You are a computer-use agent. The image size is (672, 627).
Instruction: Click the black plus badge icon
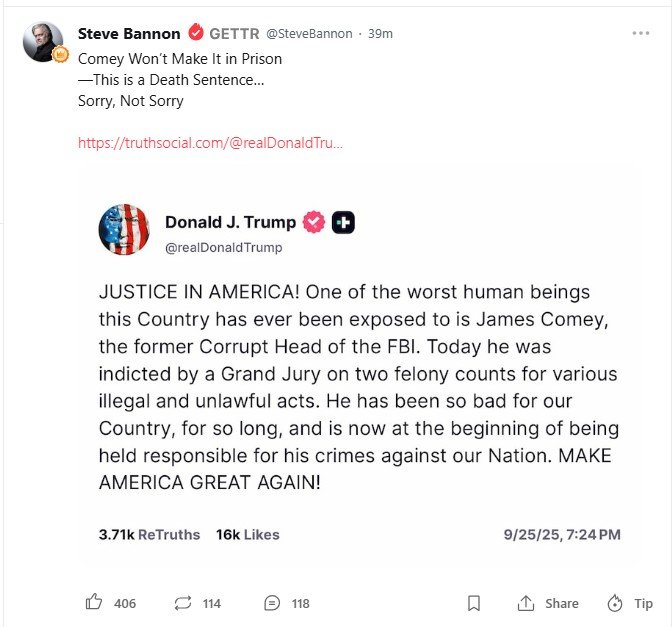point(343,222)
